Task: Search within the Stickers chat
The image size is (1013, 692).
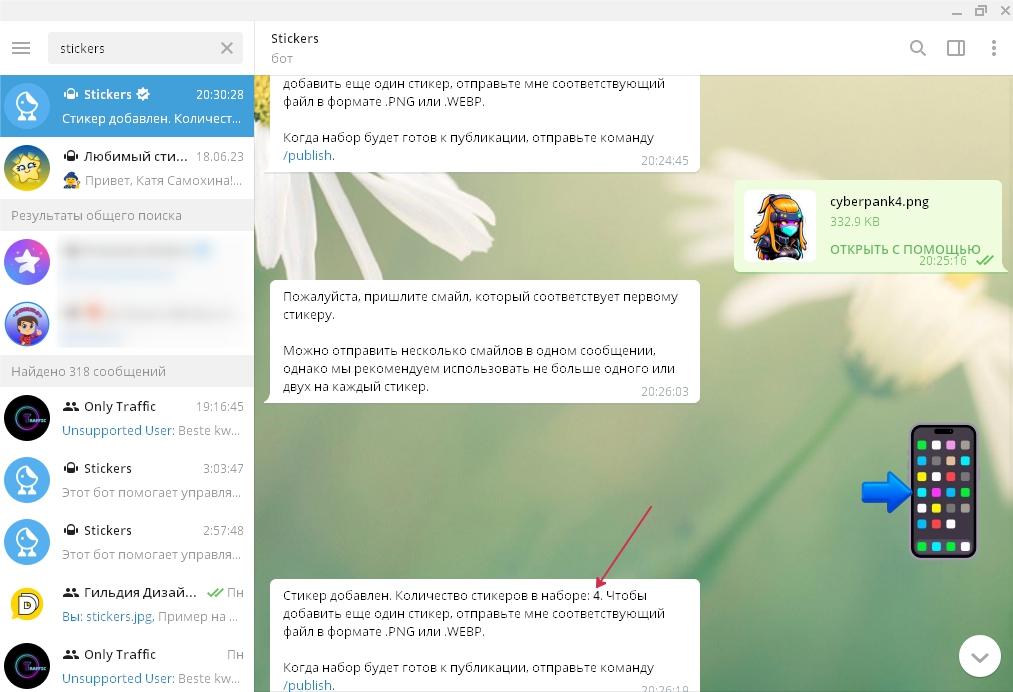Action: (917, 48)
